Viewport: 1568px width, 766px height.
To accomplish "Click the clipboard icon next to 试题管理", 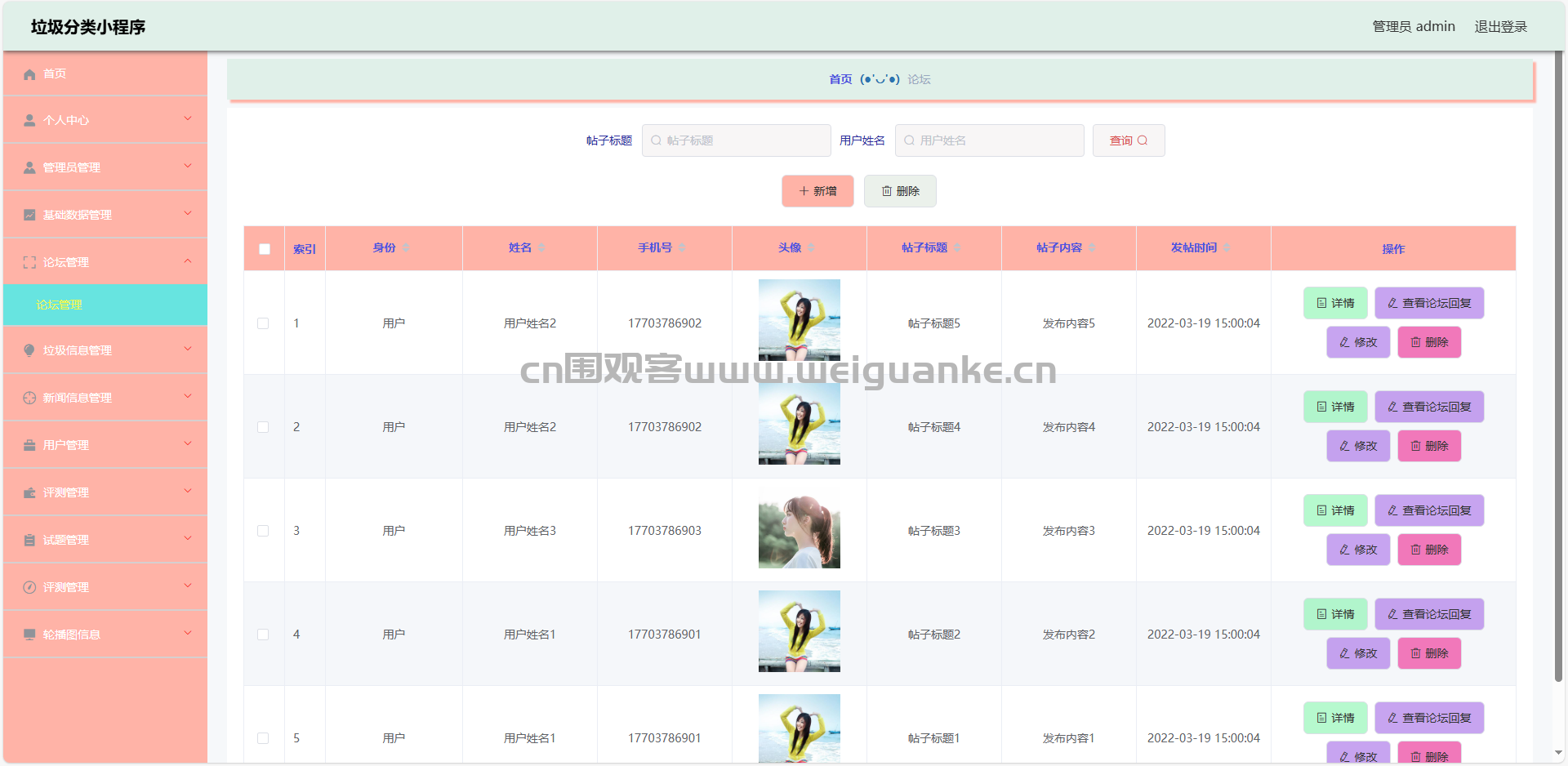I will point(29,540).
